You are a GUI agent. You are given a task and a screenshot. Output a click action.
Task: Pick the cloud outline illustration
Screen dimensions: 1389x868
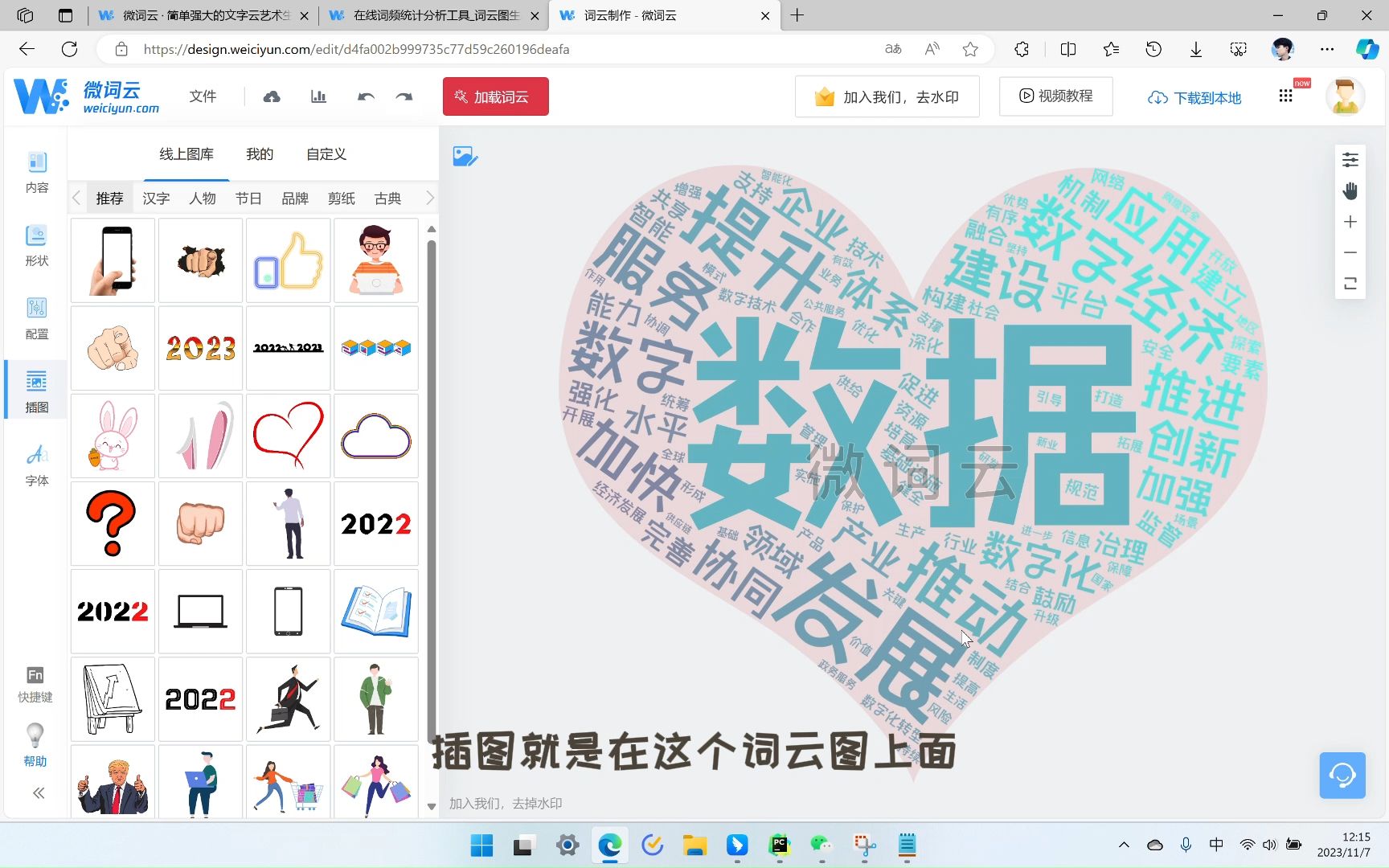click(376, 436)
